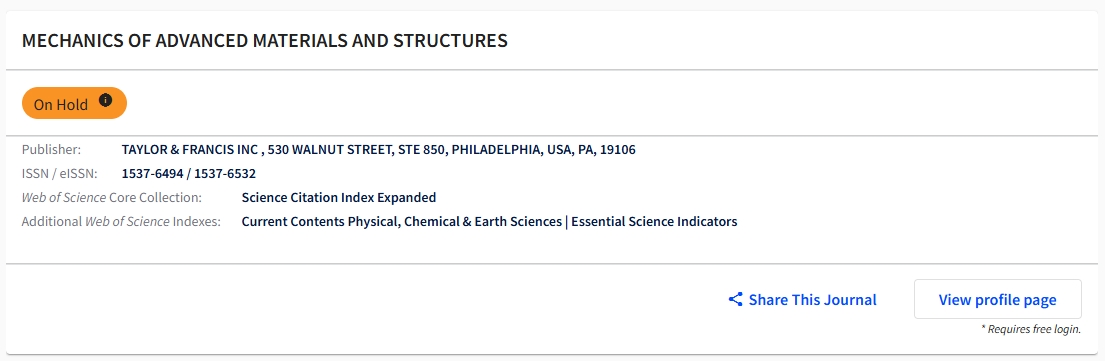Open the Share This Journal link
1105x361 pixels.
(x=802, y=300)
